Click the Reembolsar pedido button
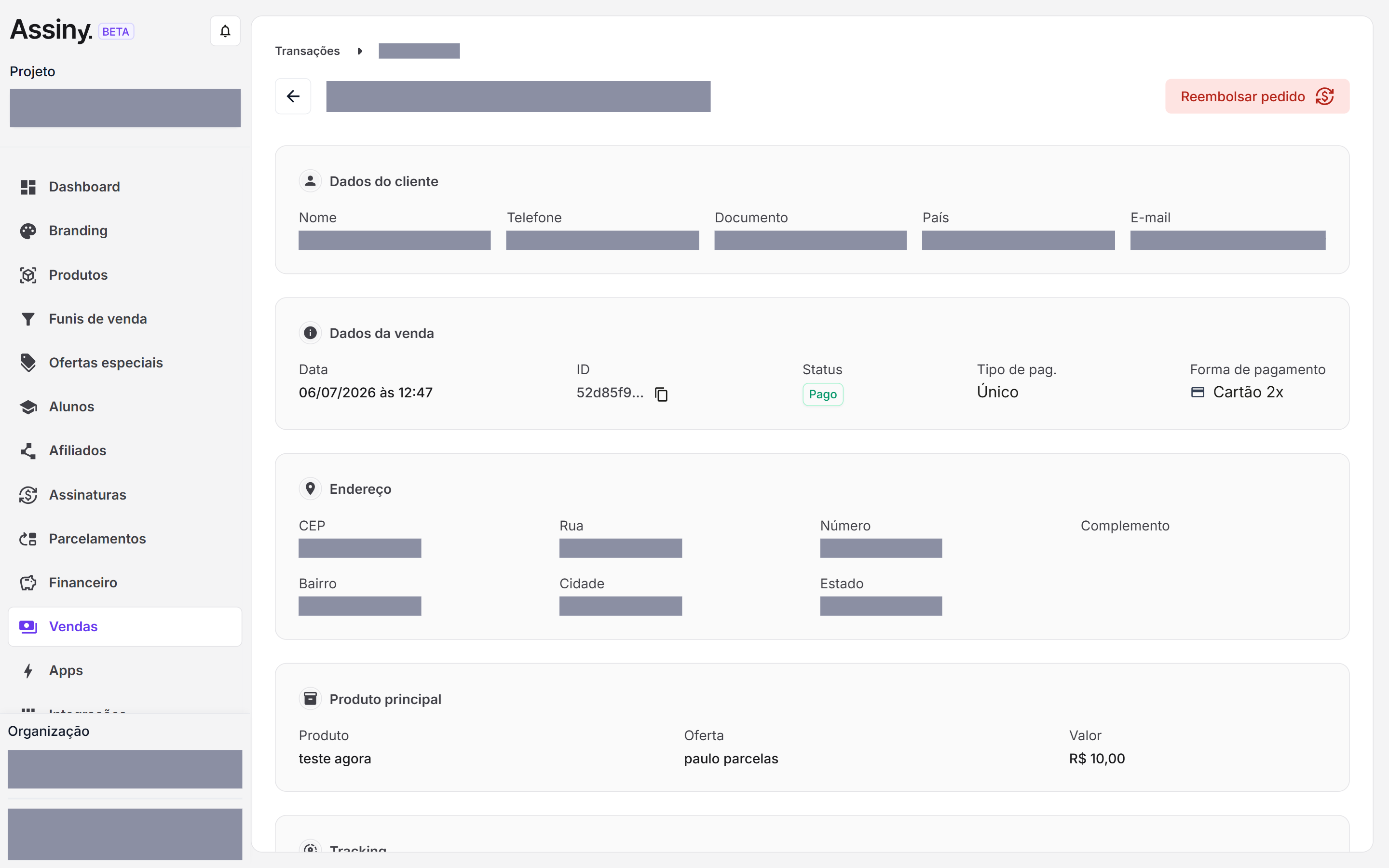1389x868 pixels. 1257,96
